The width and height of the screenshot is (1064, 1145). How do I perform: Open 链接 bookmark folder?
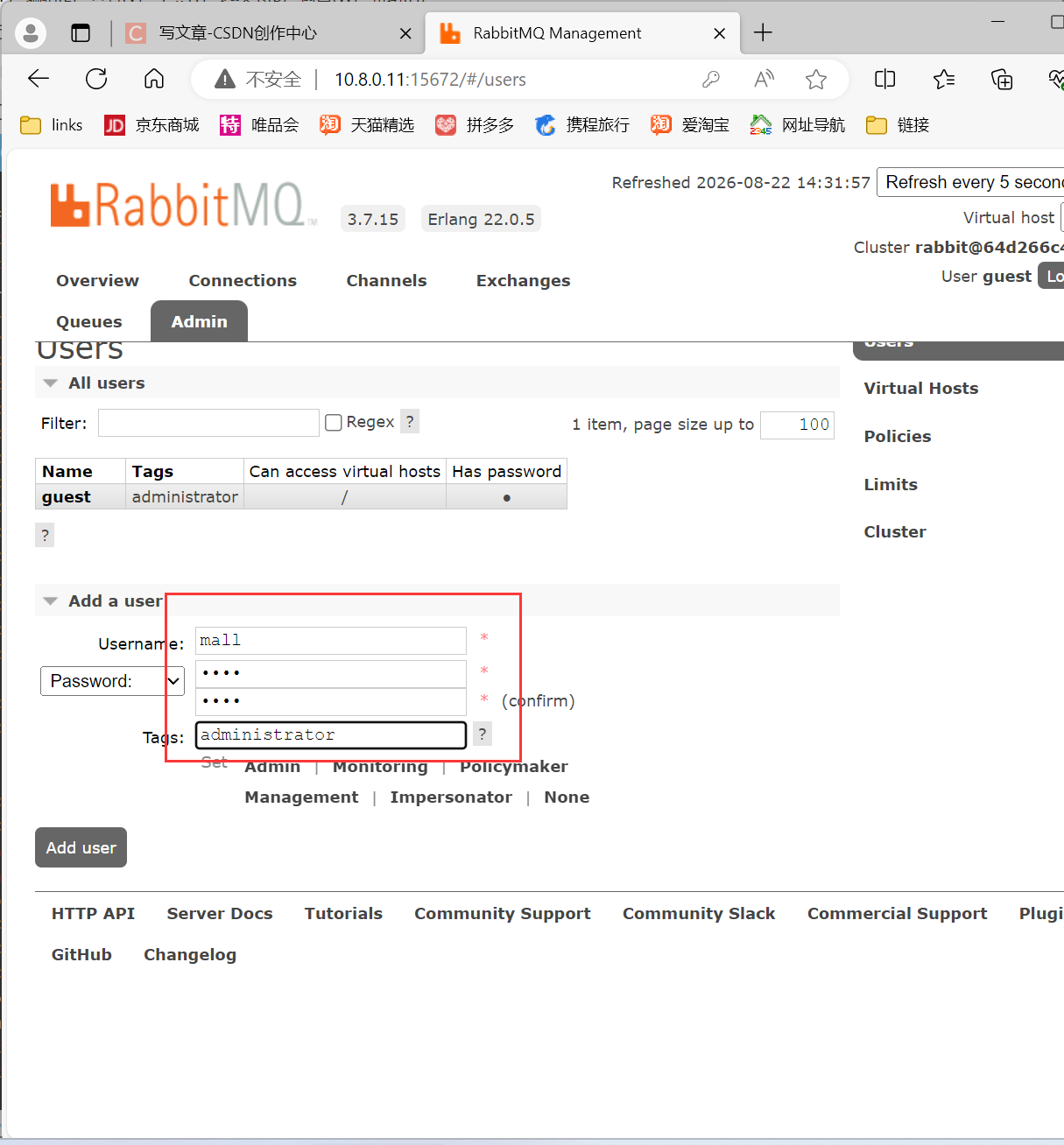(x=898, y=125)
